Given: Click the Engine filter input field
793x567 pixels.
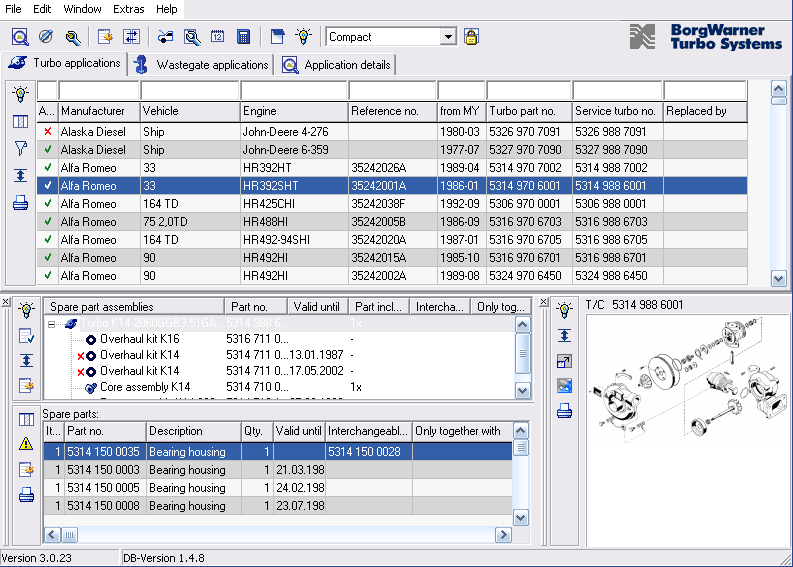Looking at the screenshot, I should click(x=294, y=91).
